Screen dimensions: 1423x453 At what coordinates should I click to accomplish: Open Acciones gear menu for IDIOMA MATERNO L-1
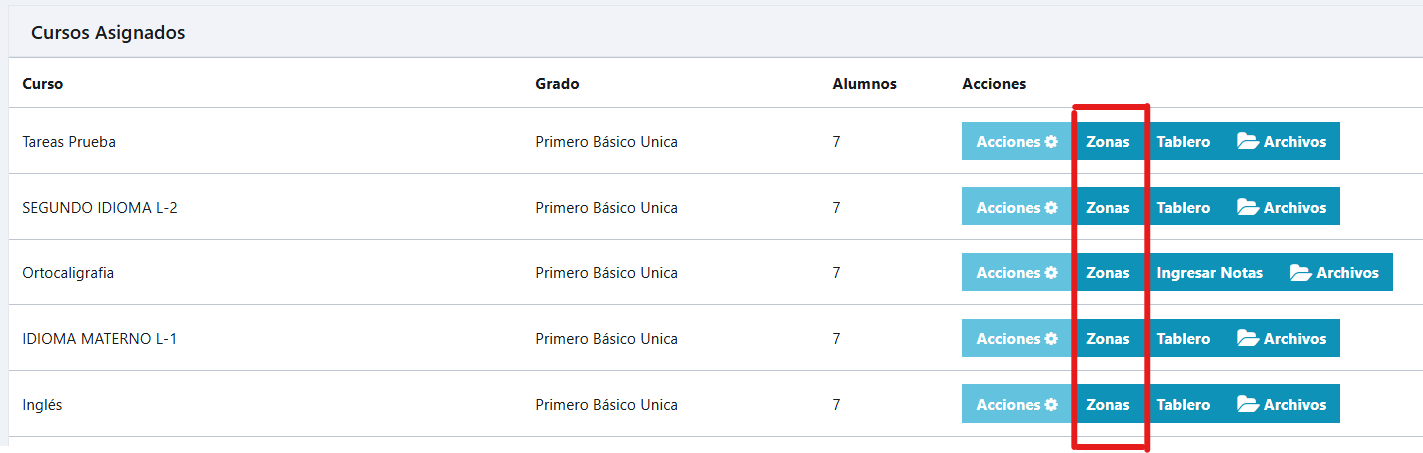point(1017,338)
